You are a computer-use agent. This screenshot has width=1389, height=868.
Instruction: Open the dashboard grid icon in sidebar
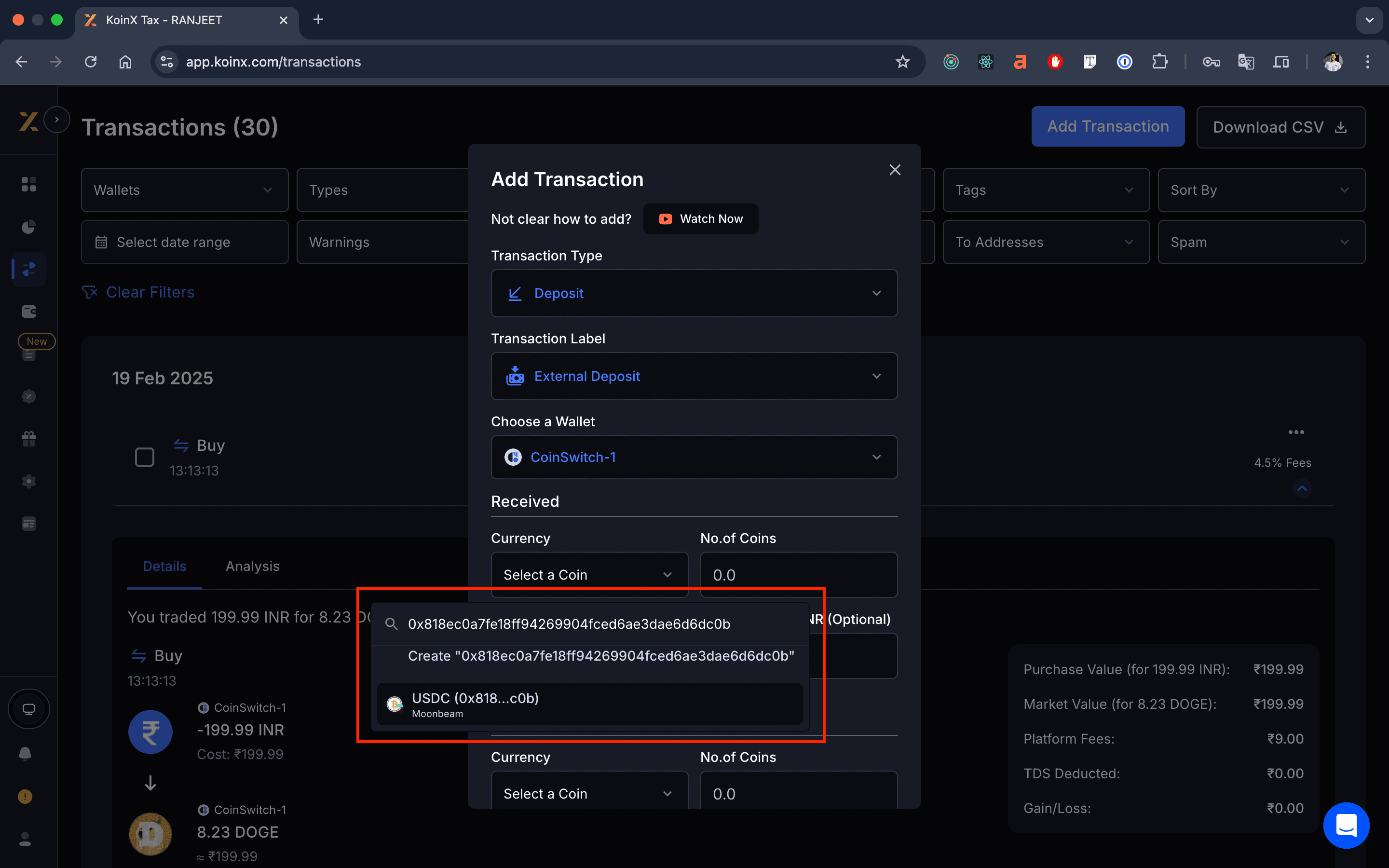(29, 184)
